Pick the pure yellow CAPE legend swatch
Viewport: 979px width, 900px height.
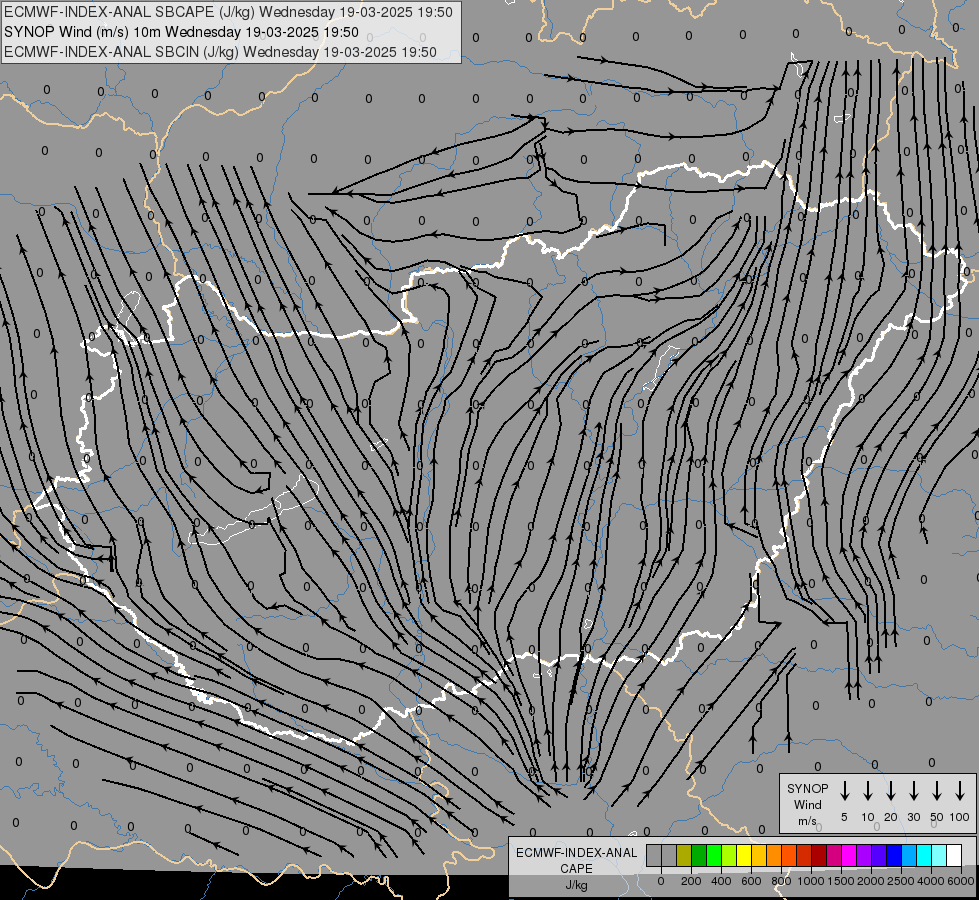[744, 855]
